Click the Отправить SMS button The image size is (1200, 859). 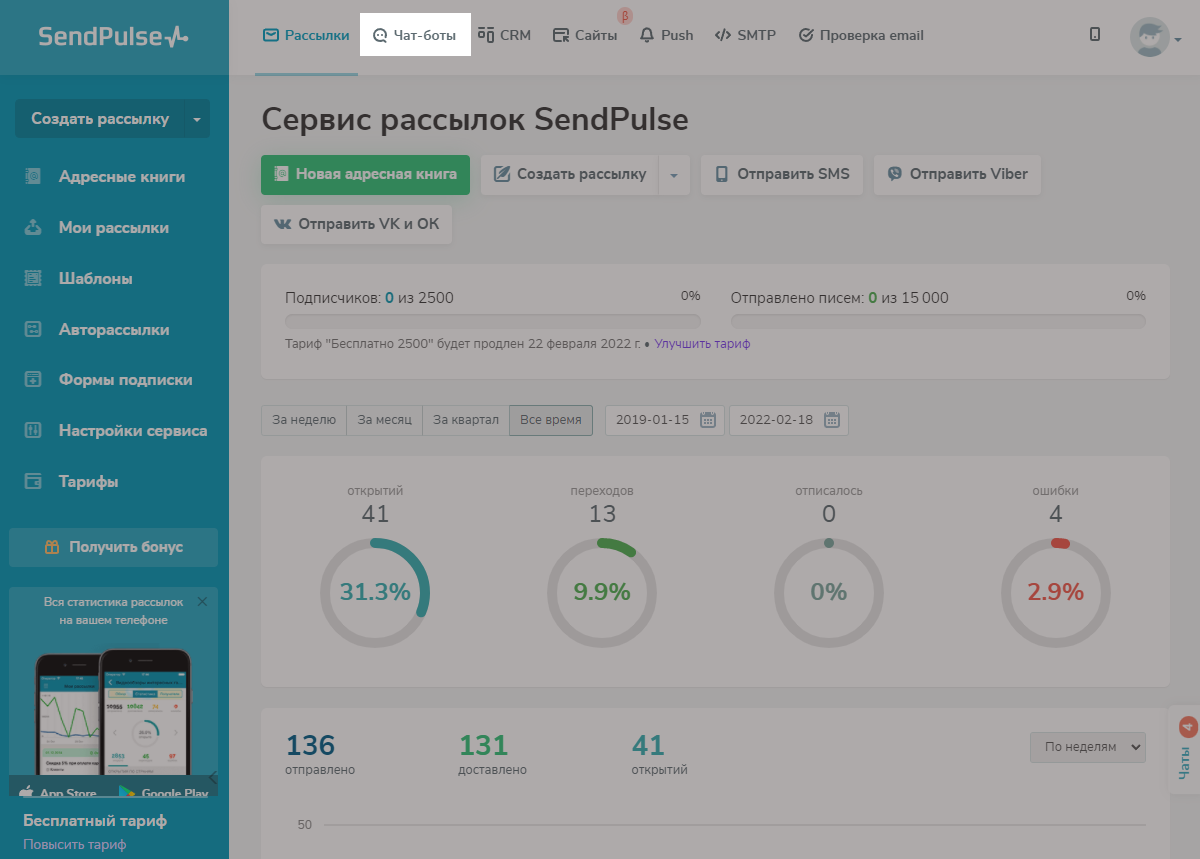coord(782,174)
